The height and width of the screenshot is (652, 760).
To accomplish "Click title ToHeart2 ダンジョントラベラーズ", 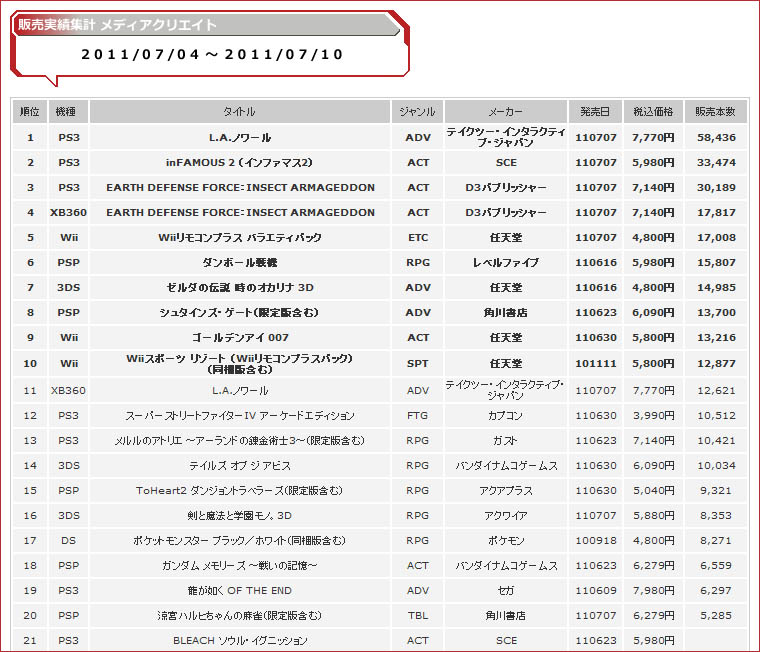I will 240,491.
